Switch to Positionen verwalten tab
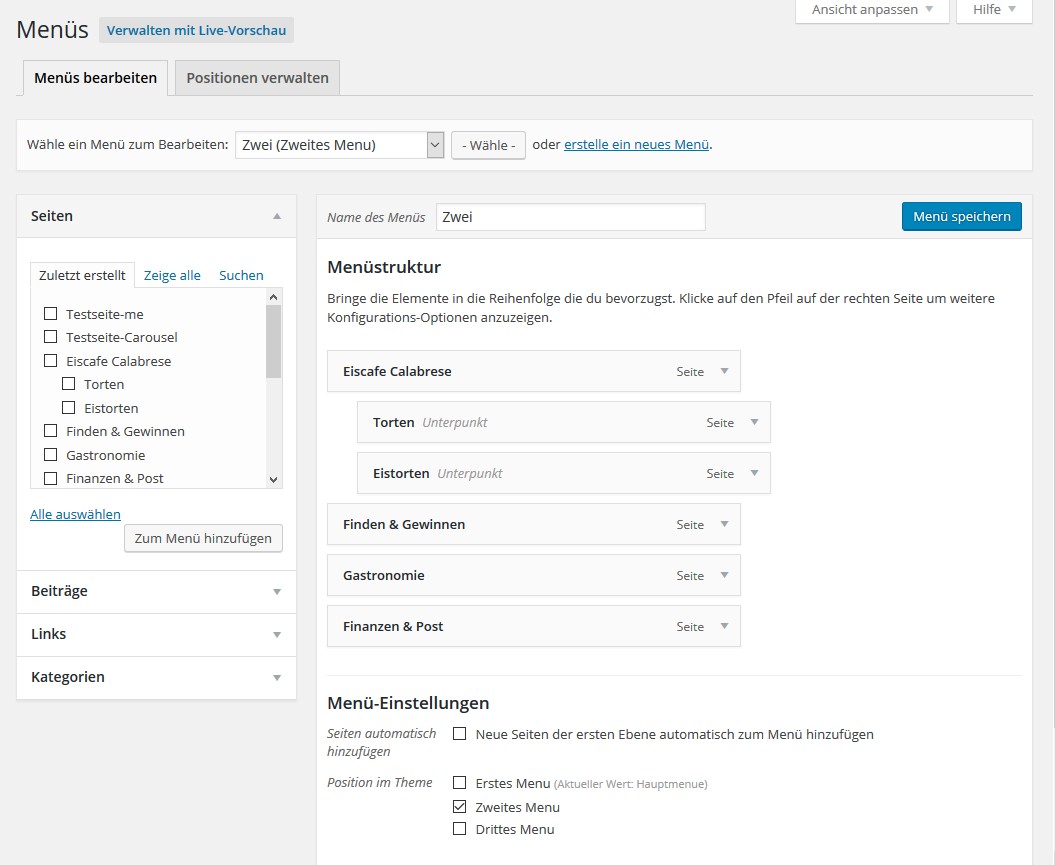The width and height of the screenshot is (1055, 865). tap(257, 78)
